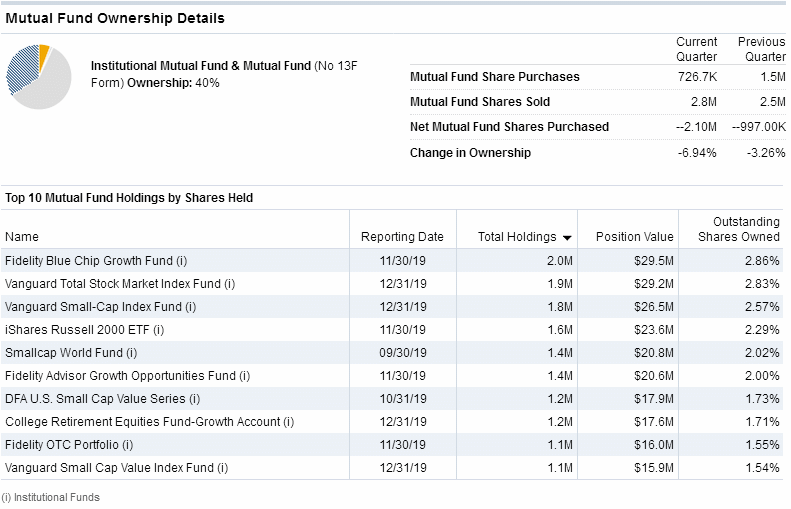This screenshot has height=509, width=791.
Task: Click the --997.00K previous quarter value
Action: pyautogui.click(x=759, y=127)
